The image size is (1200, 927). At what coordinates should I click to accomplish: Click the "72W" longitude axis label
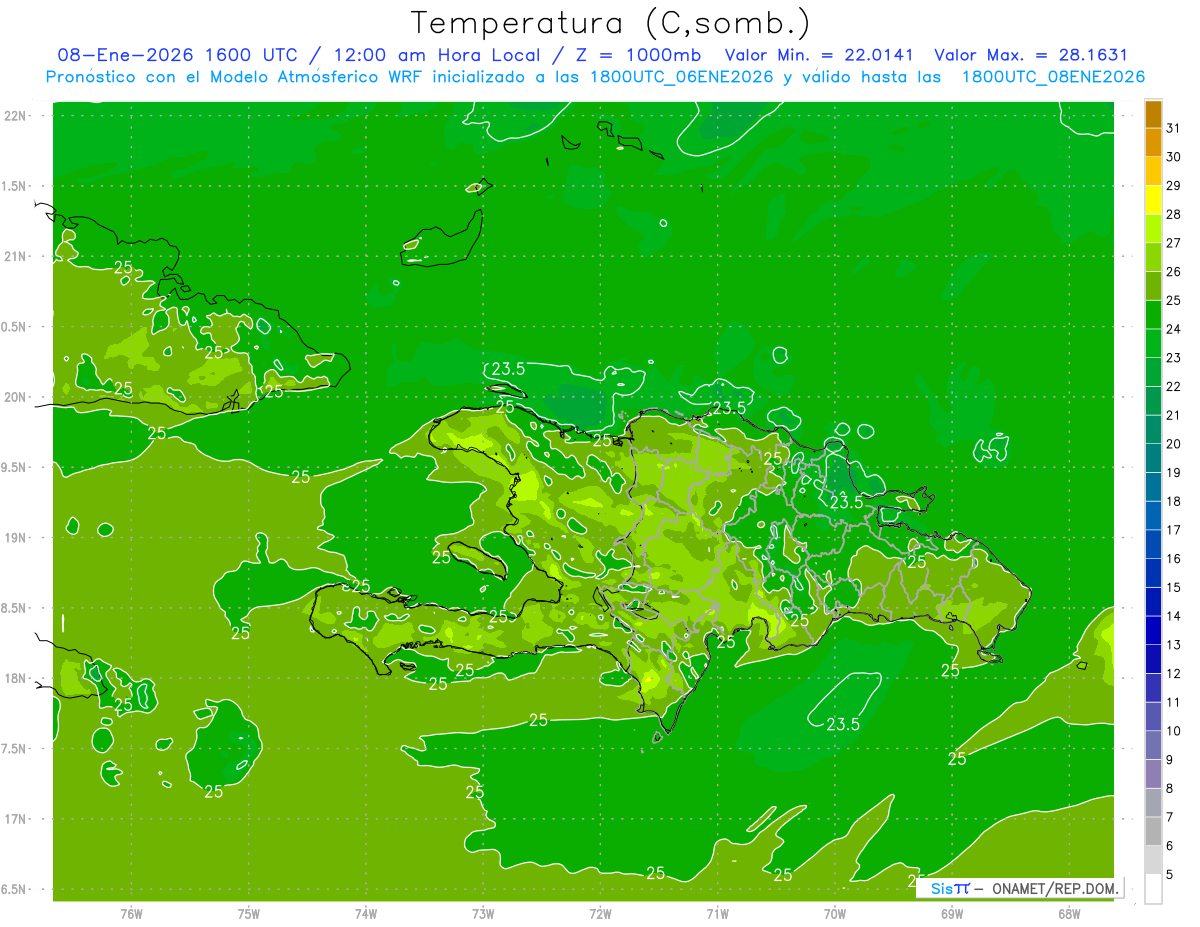pyautogui.click(x=600, y=913)
